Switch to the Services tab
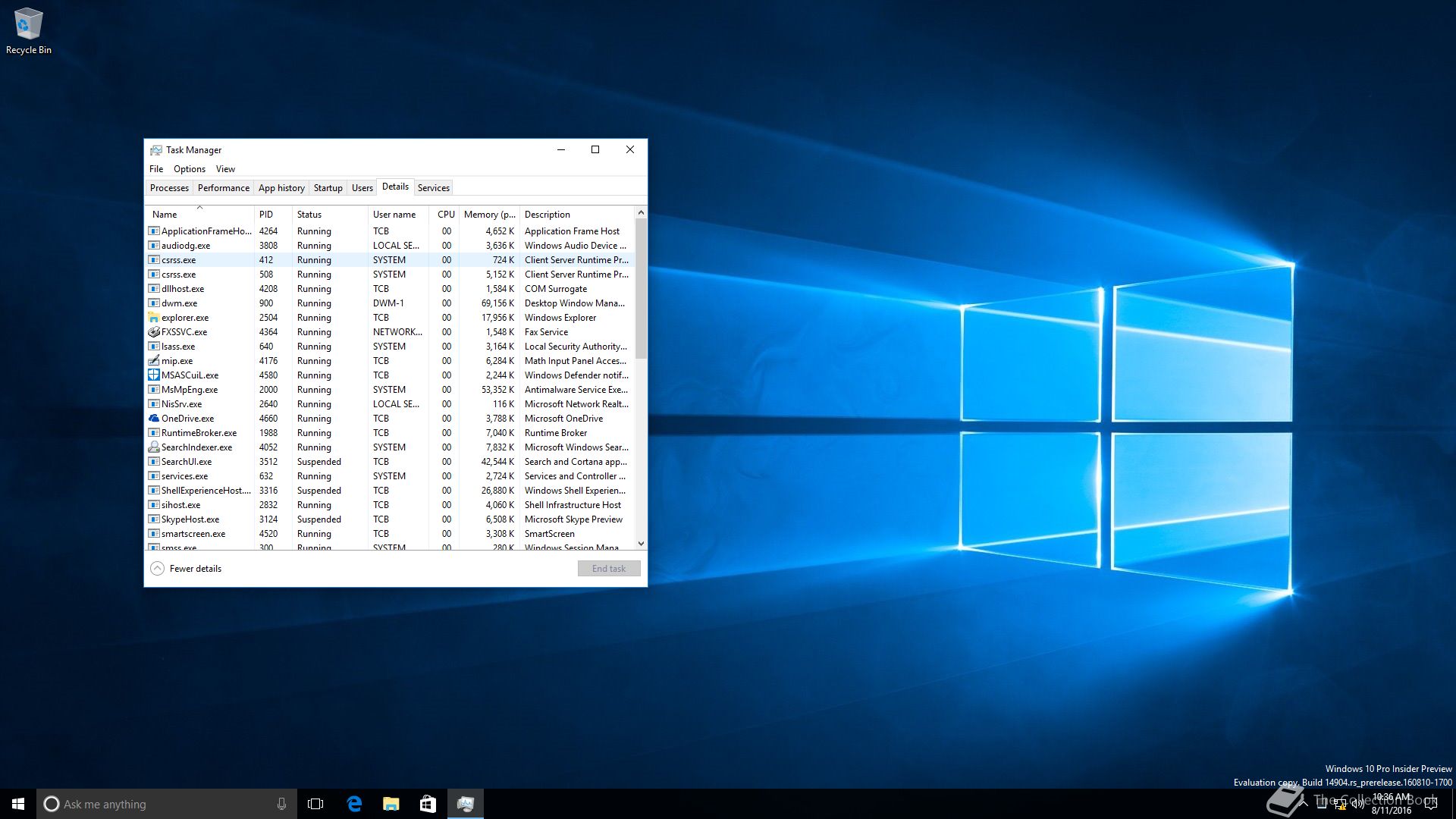This screenshot has width=1456, height=819. (434, 188)
